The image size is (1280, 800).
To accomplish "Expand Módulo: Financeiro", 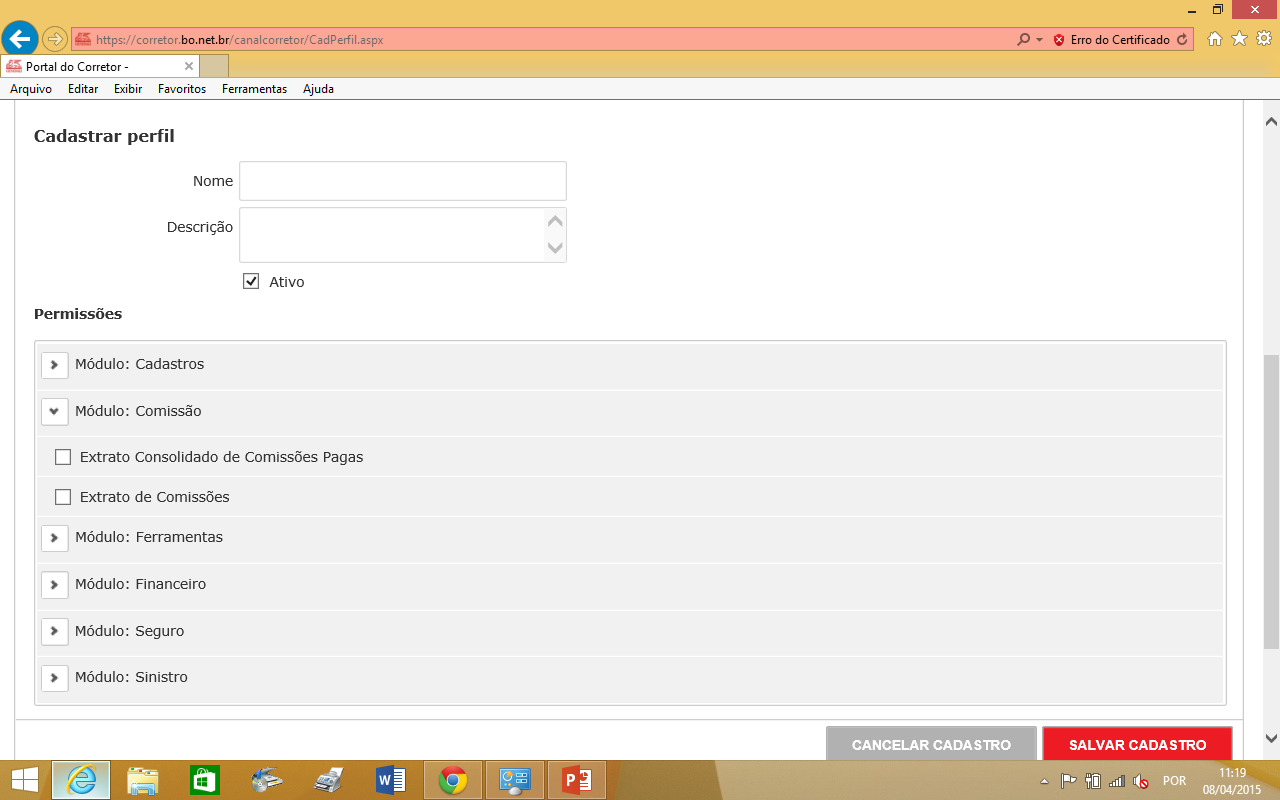I will point(54,585).
